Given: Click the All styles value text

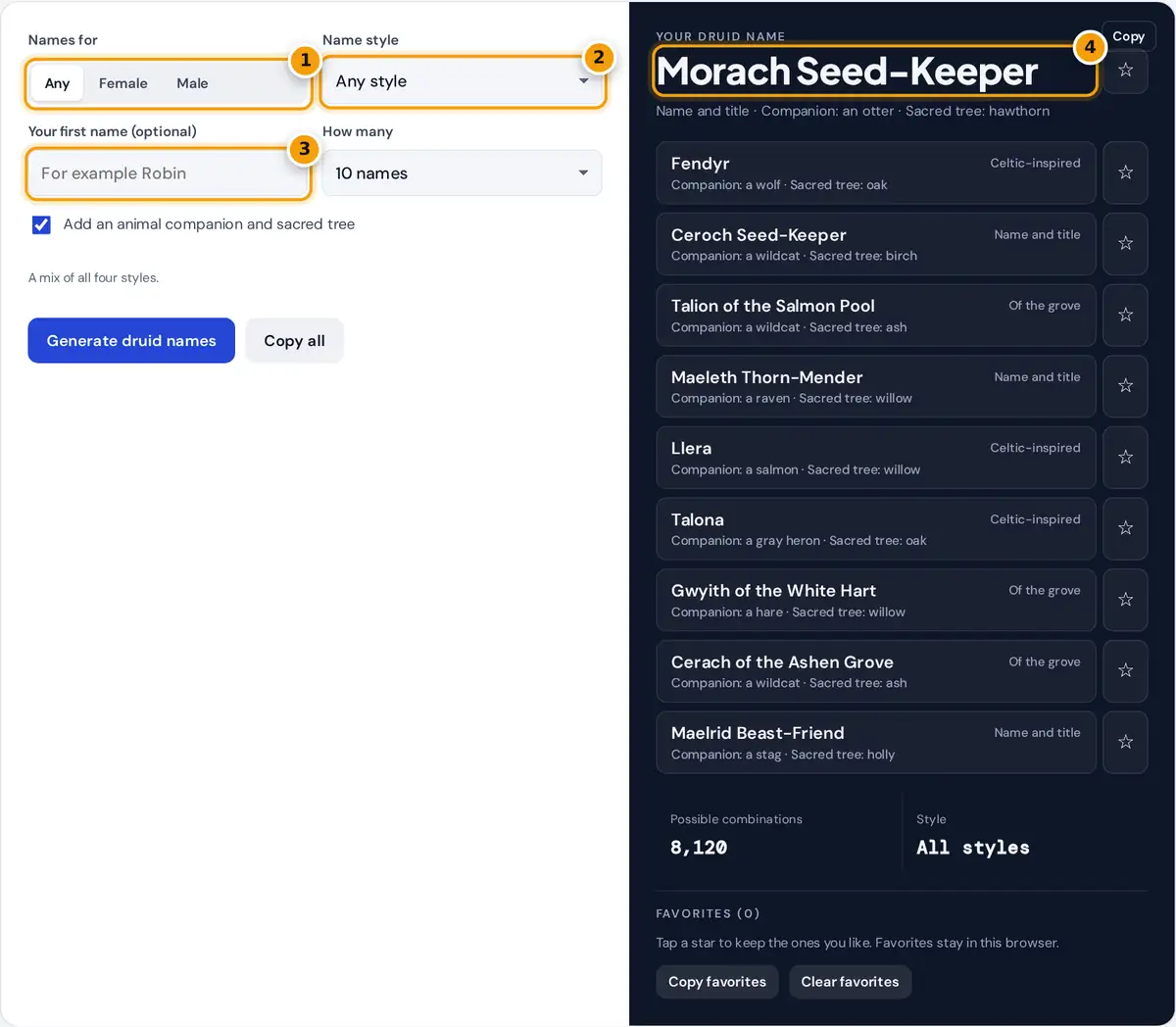Looking at the screenshot, I should (973, 848).
